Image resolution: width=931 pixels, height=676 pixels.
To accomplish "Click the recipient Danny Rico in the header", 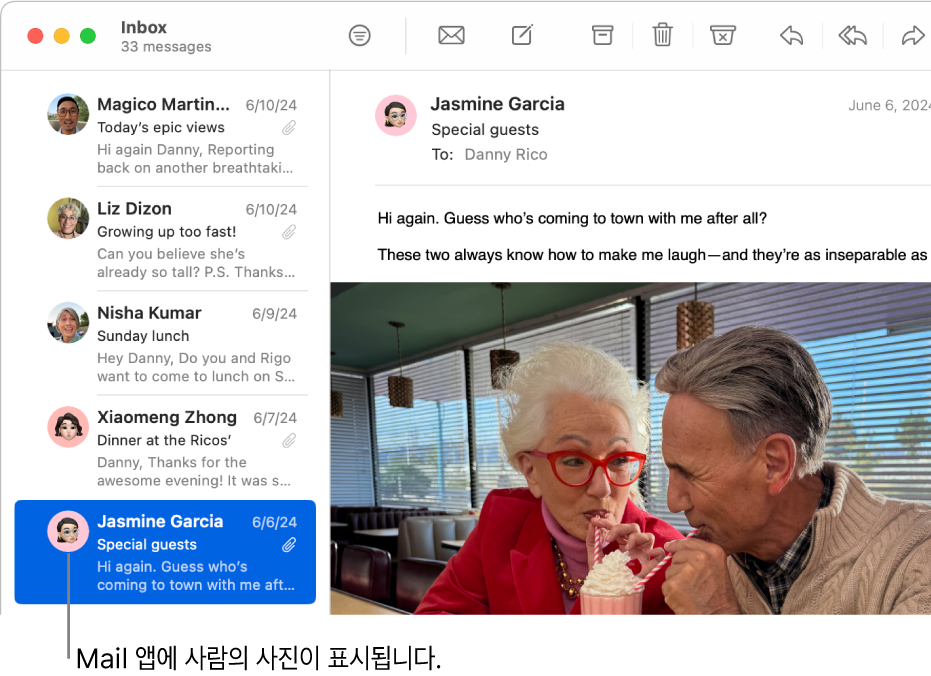I will tap(506, 154).
